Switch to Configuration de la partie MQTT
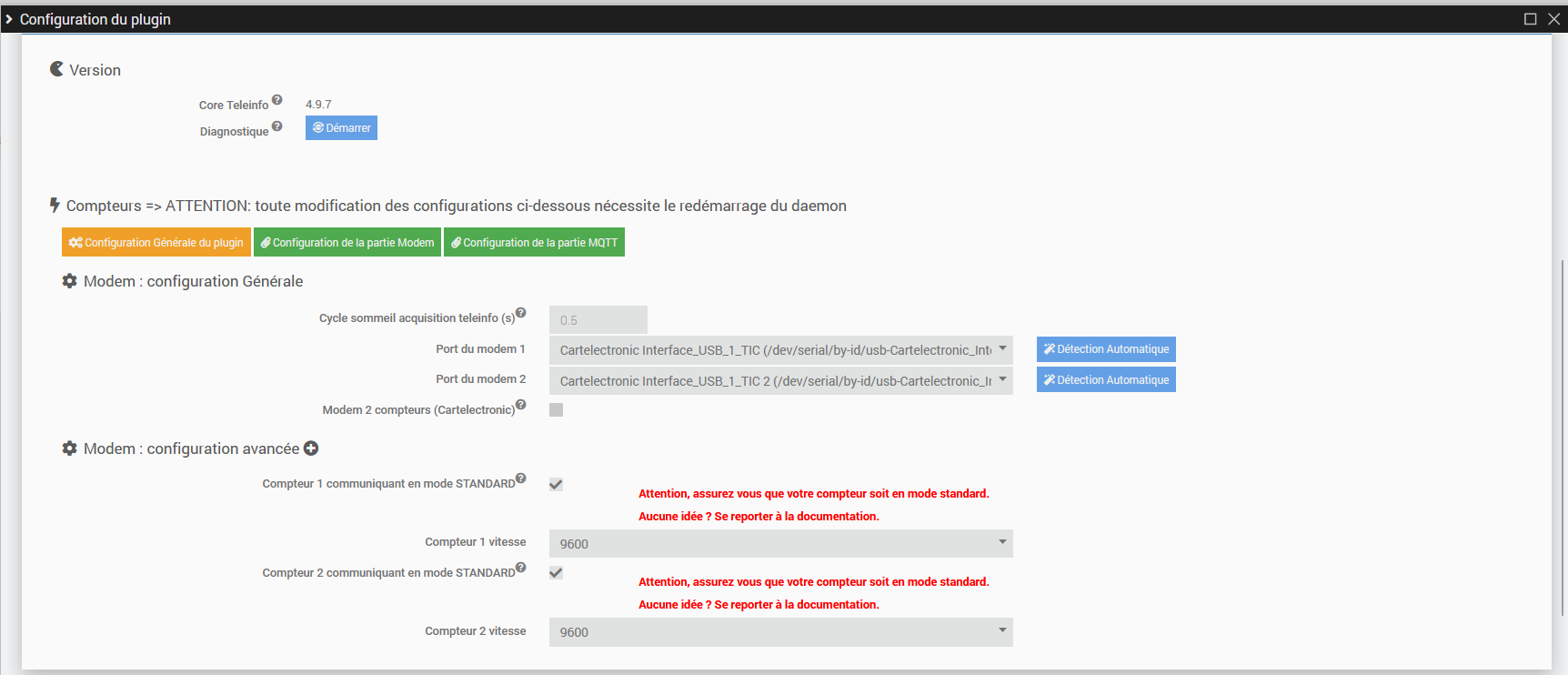 pos(534,242)
